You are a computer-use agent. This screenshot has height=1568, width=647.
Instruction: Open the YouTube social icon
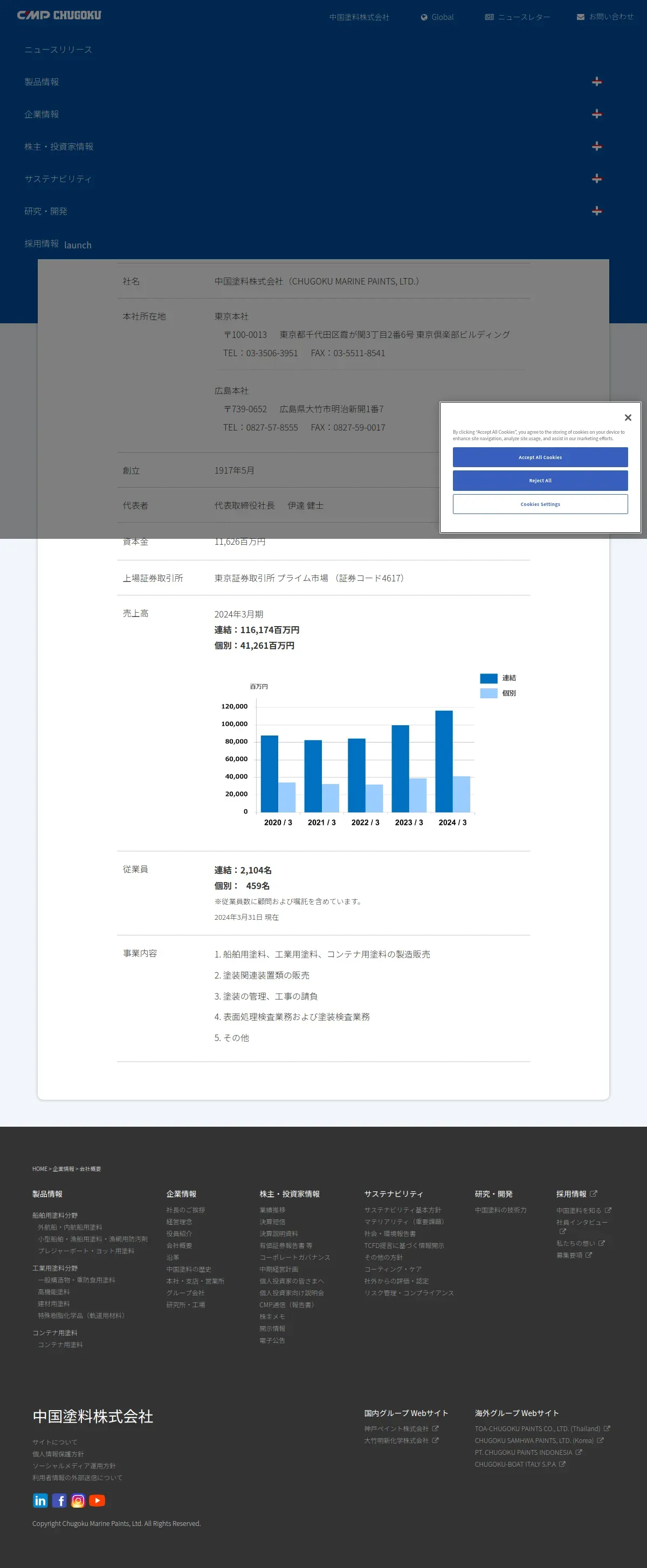pos(97,1501)
